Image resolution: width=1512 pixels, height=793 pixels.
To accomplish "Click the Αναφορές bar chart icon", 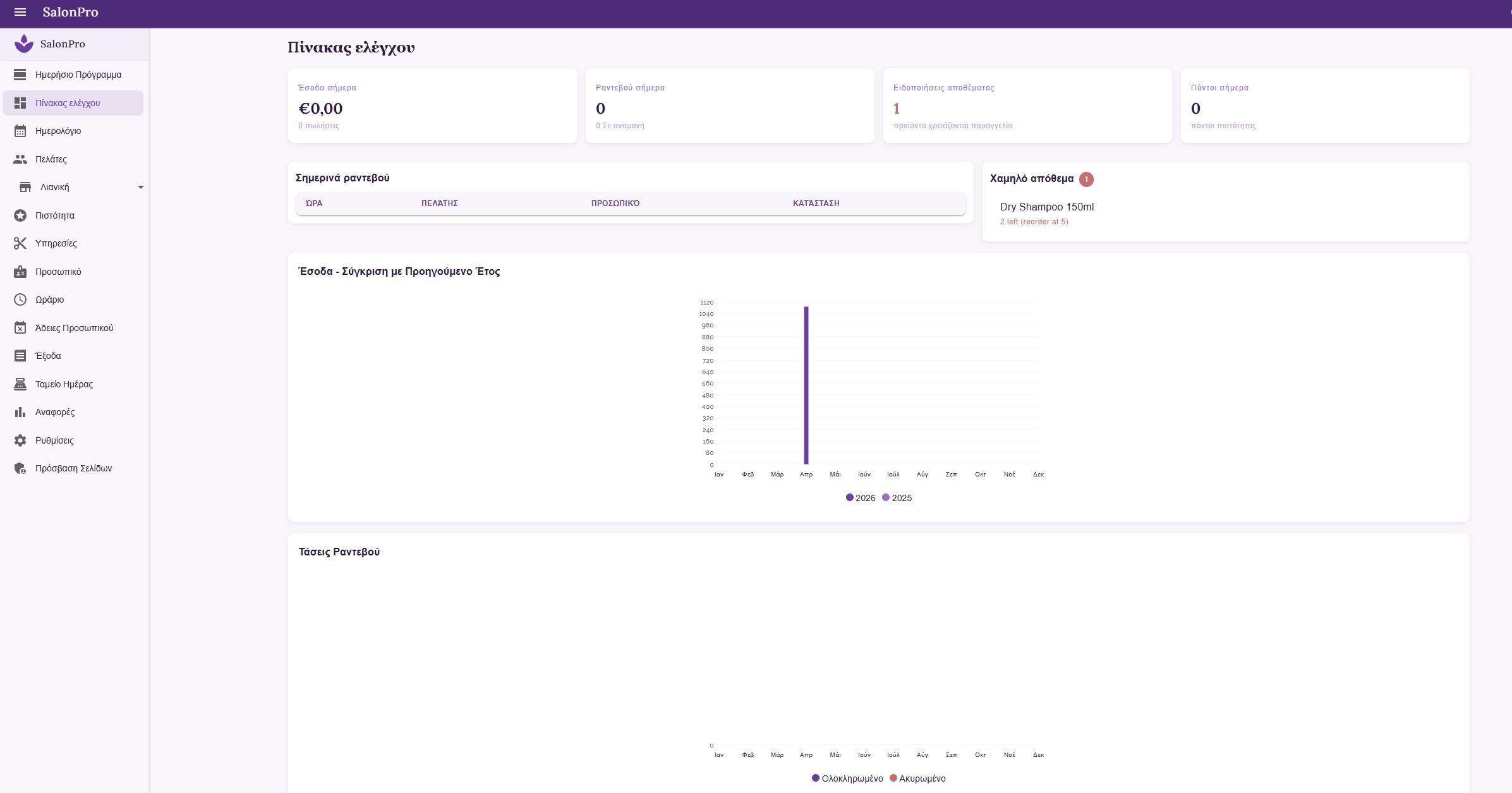I will pyautogui.click(x=20, y=412).
